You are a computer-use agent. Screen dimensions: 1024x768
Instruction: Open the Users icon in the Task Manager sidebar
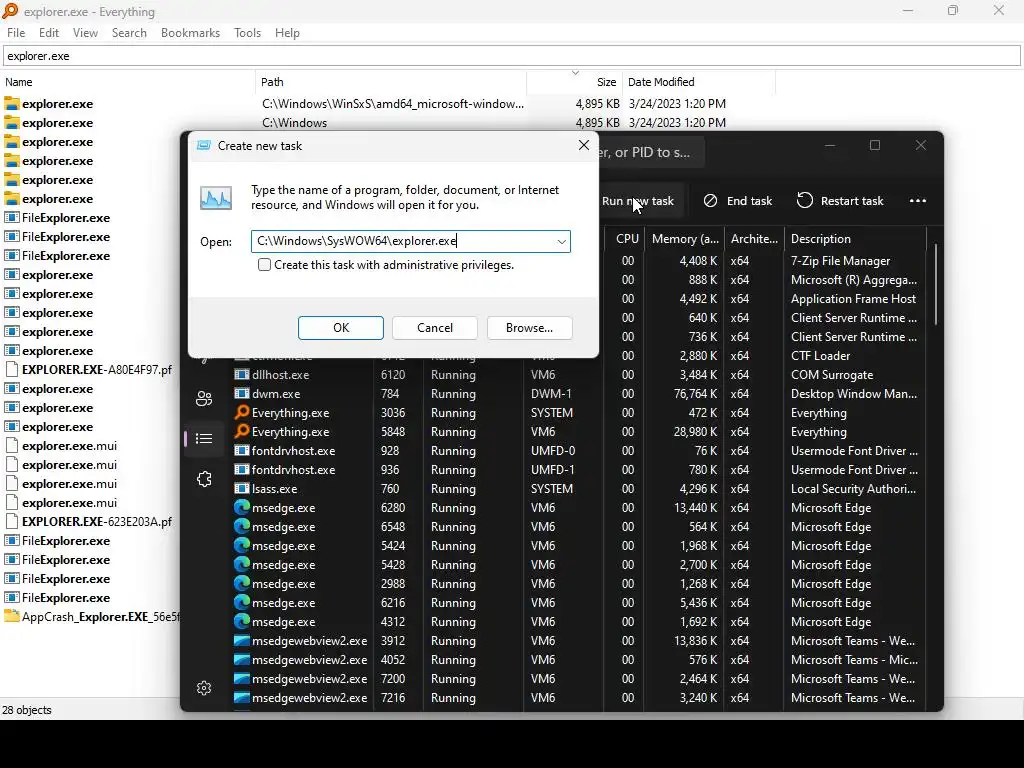click(x=204, y=398)
